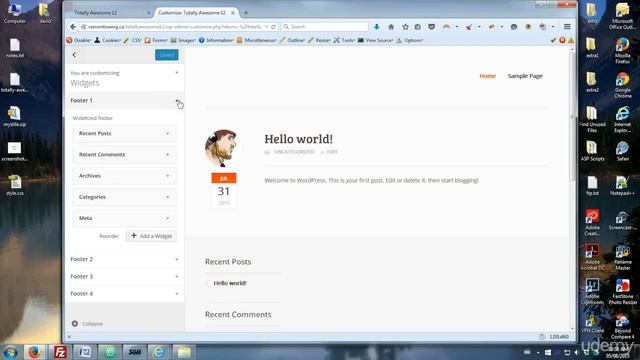Open the Cookies developer toolbar menu
640x360 pixels.
[x=108, y=40]
